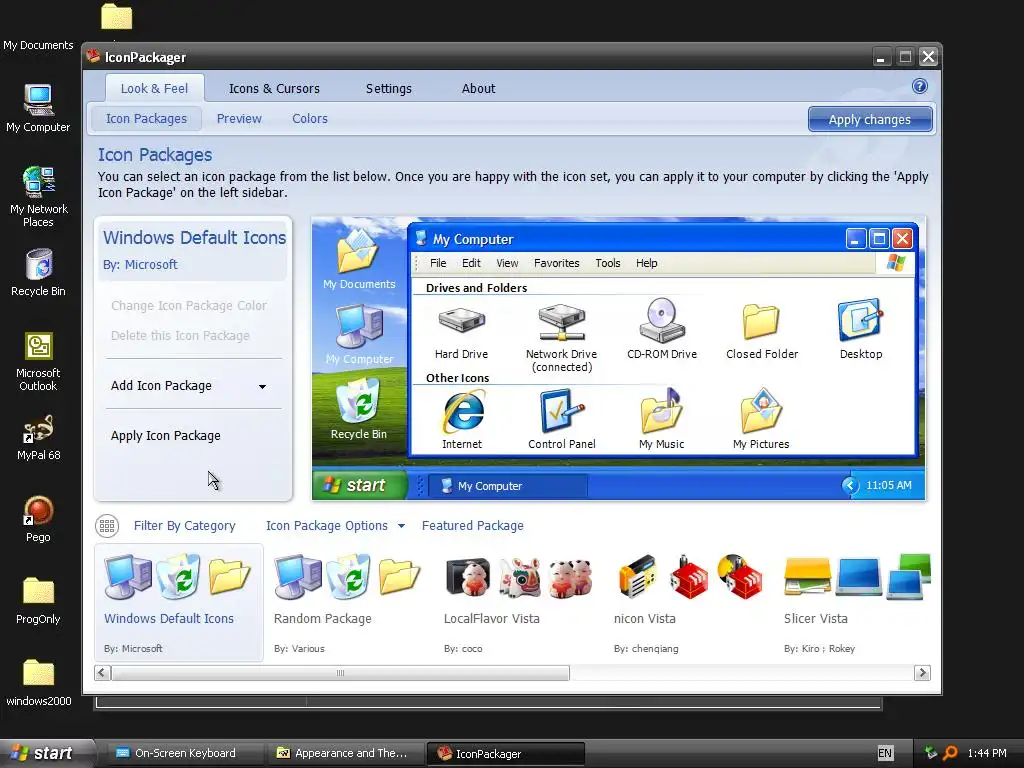Click Internet Explorer icon in preview
This screenshot has width=1024, height=768.
click(x=462, y=411)
